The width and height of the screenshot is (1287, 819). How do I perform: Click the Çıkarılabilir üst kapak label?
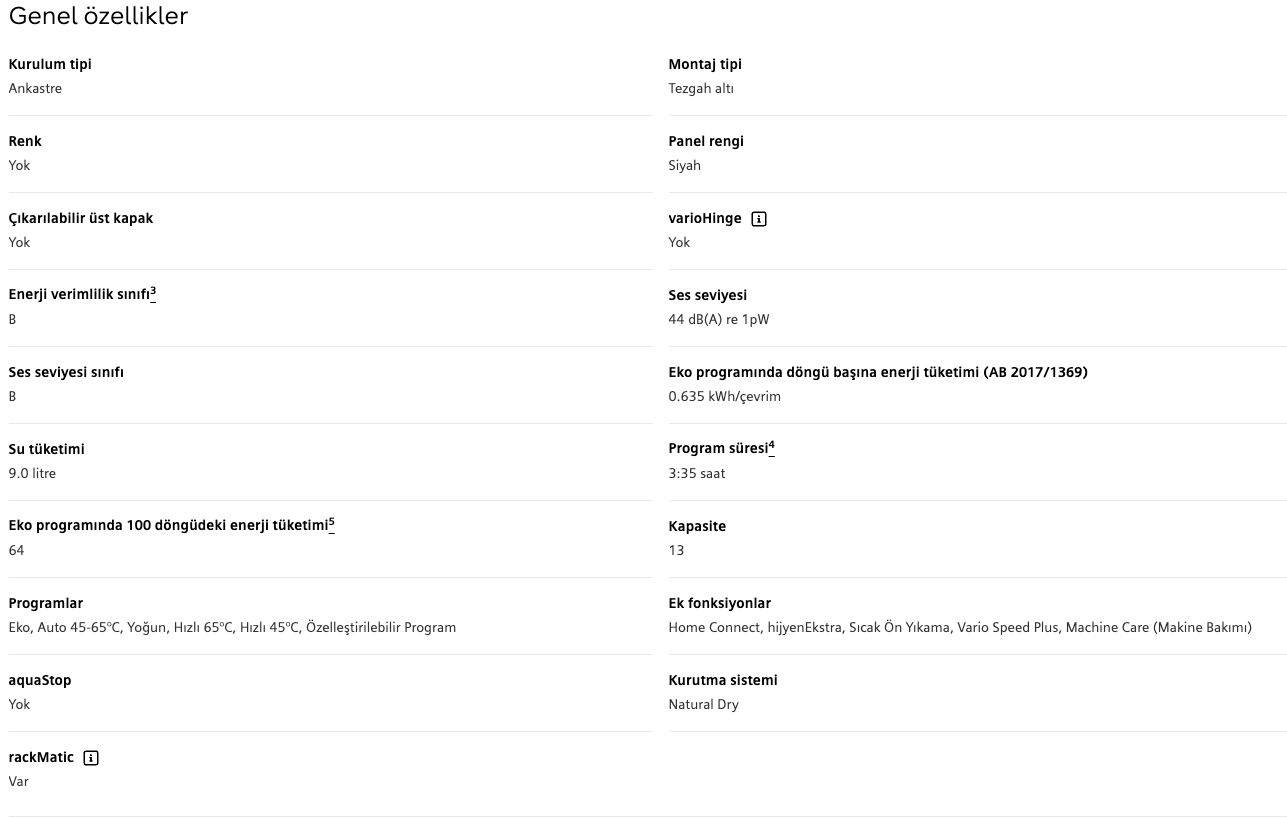(81, 218)
